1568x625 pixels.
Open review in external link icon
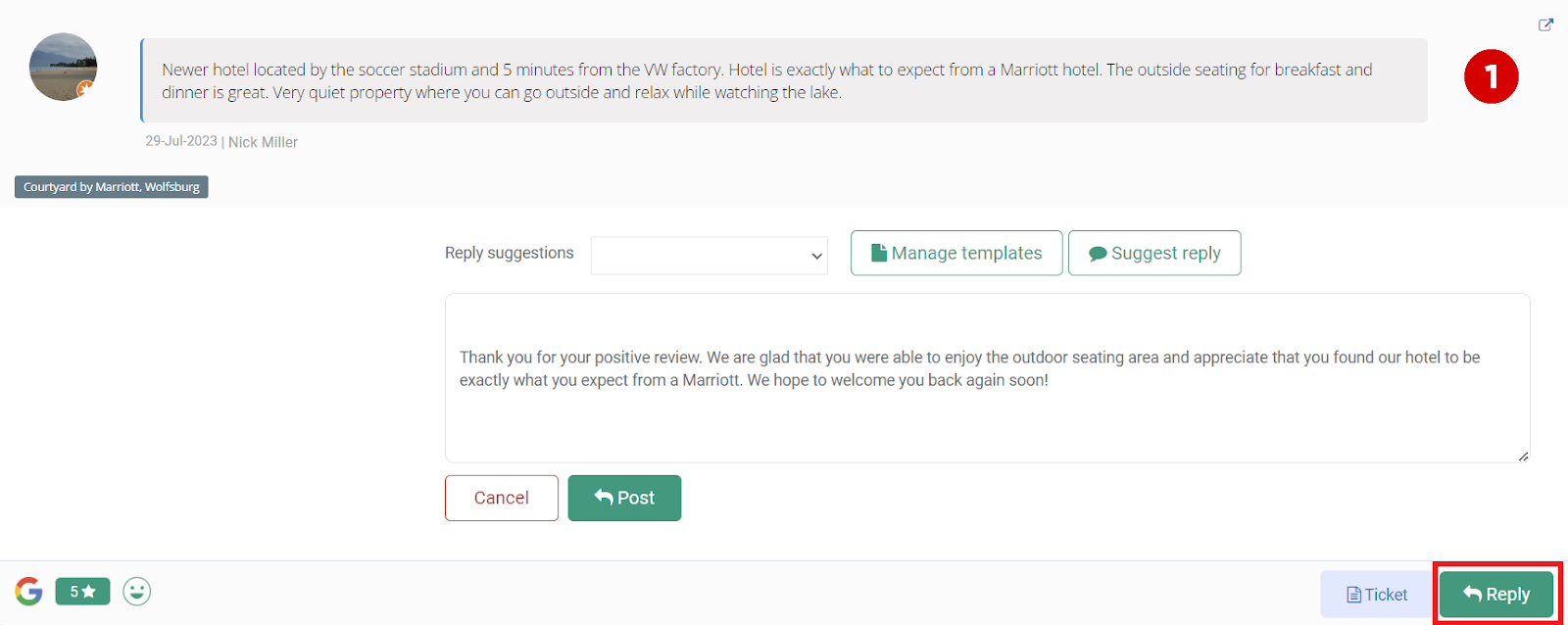1545,24
